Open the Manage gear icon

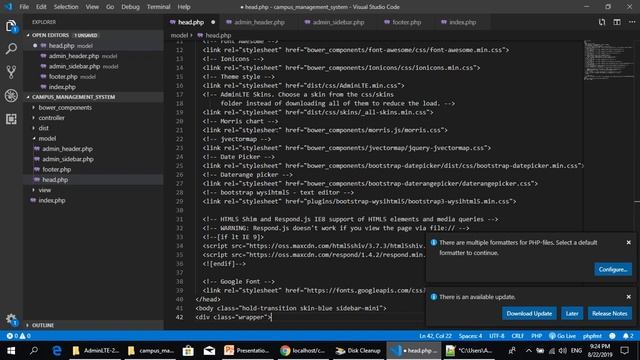[11, 319]
